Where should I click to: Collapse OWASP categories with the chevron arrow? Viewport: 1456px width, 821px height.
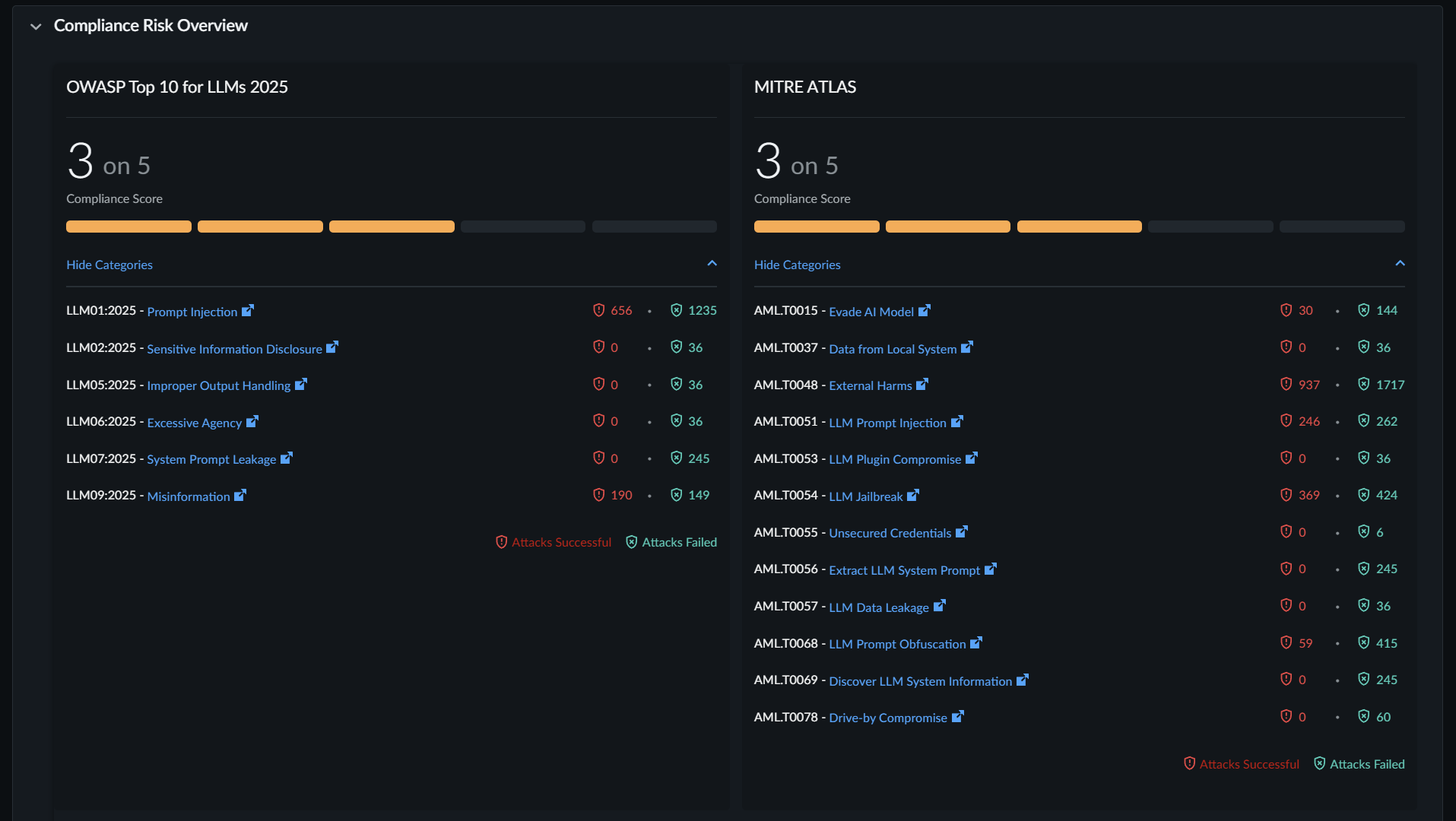click(x=712, y=264)
